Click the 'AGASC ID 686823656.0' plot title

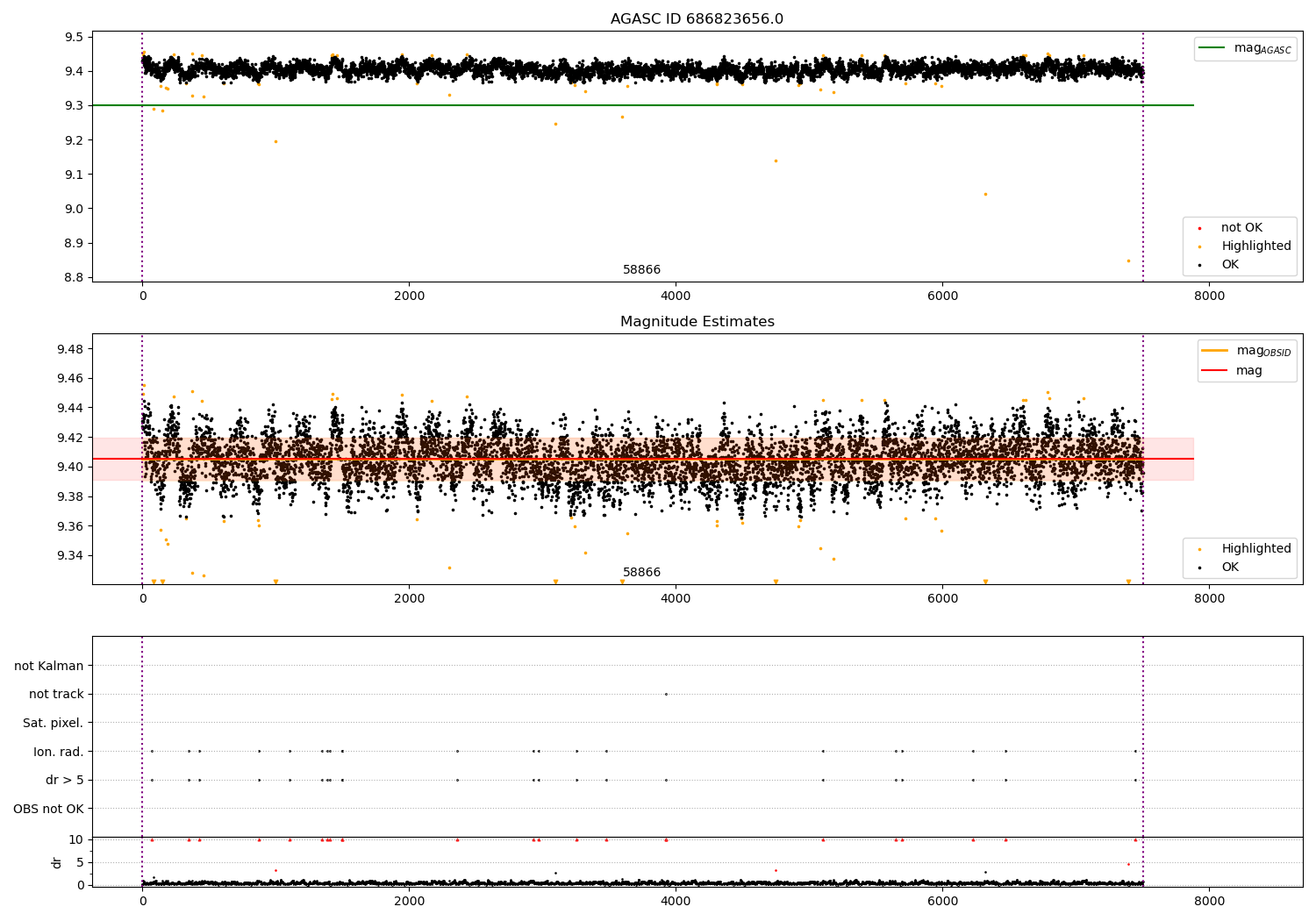(697, 19)
